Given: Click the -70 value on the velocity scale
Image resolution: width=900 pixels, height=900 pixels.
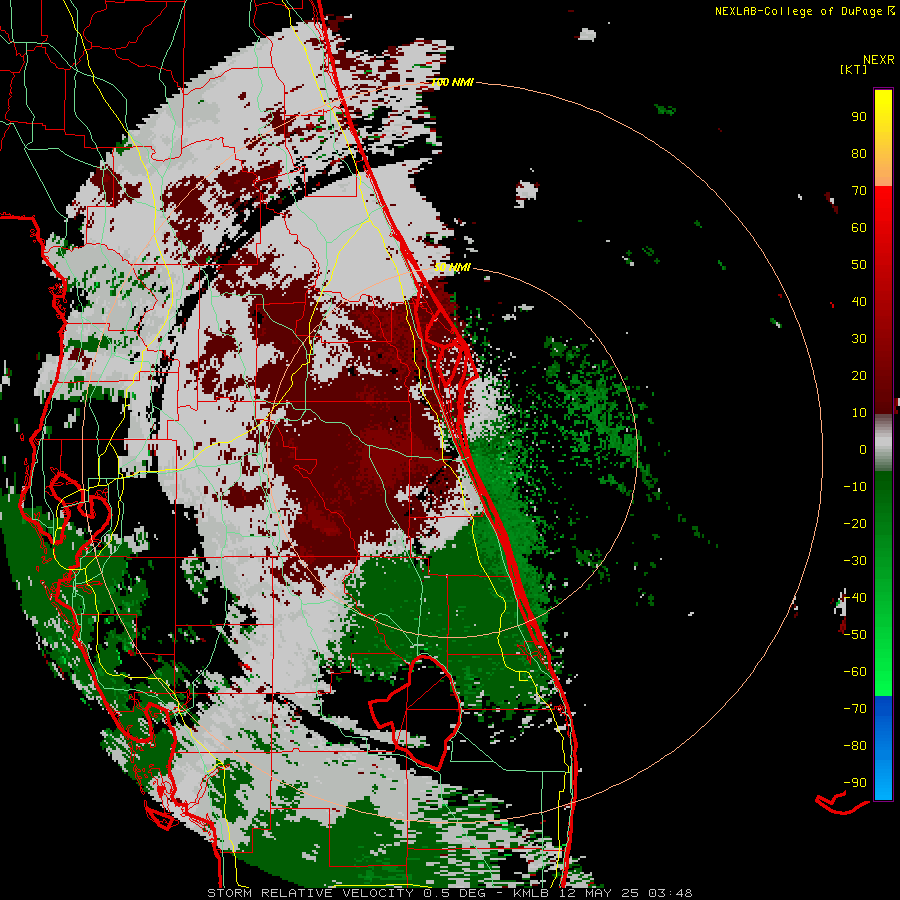Looking at the screenshot, I should [855, 709].
